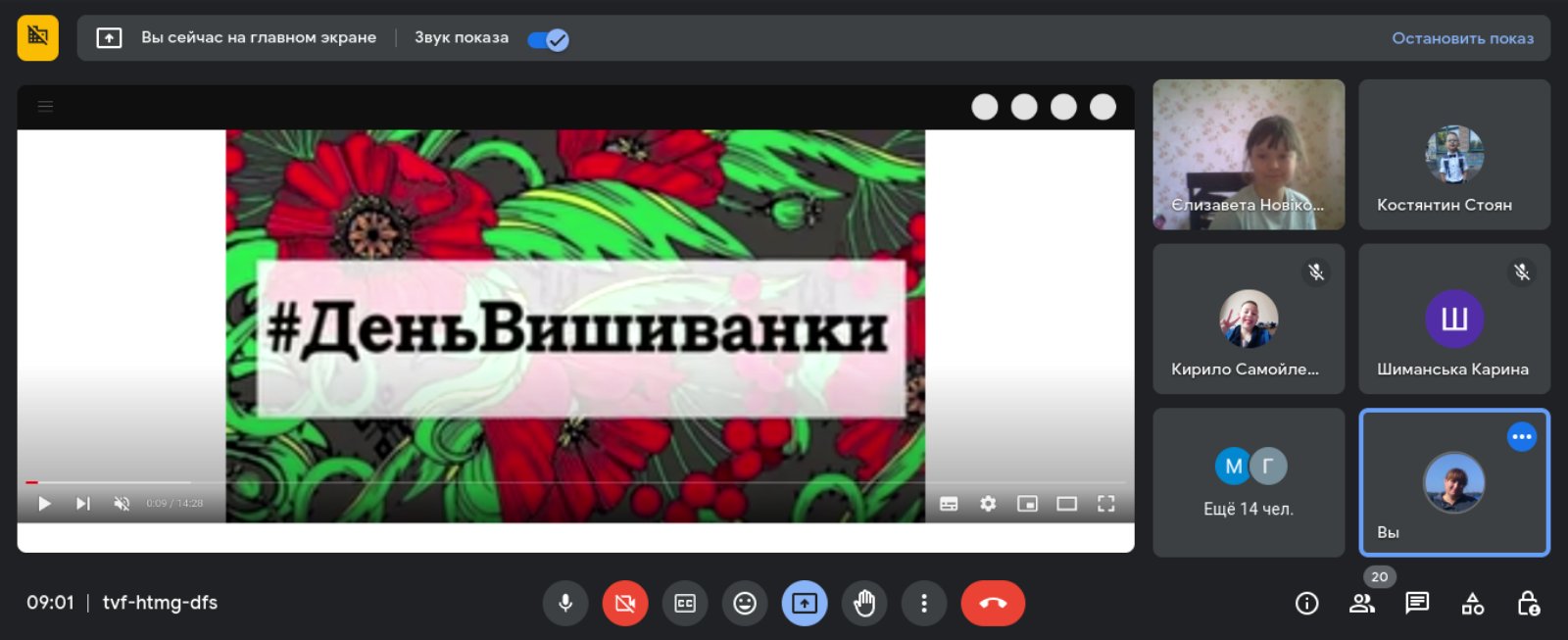Open meeting details info icon

tap(1306, 604)
